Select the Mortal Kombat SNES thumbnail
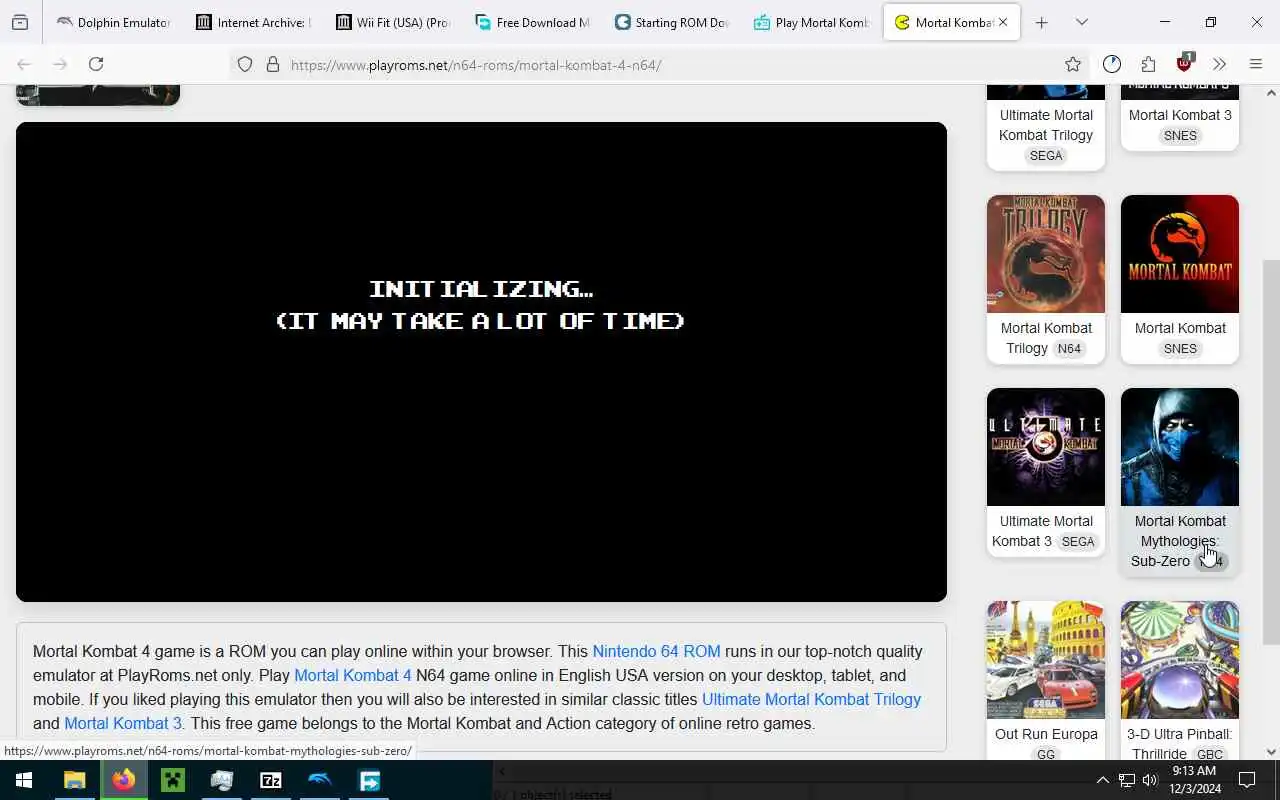This screenshot has width=1280, height=800. (x=1180, y=254)
